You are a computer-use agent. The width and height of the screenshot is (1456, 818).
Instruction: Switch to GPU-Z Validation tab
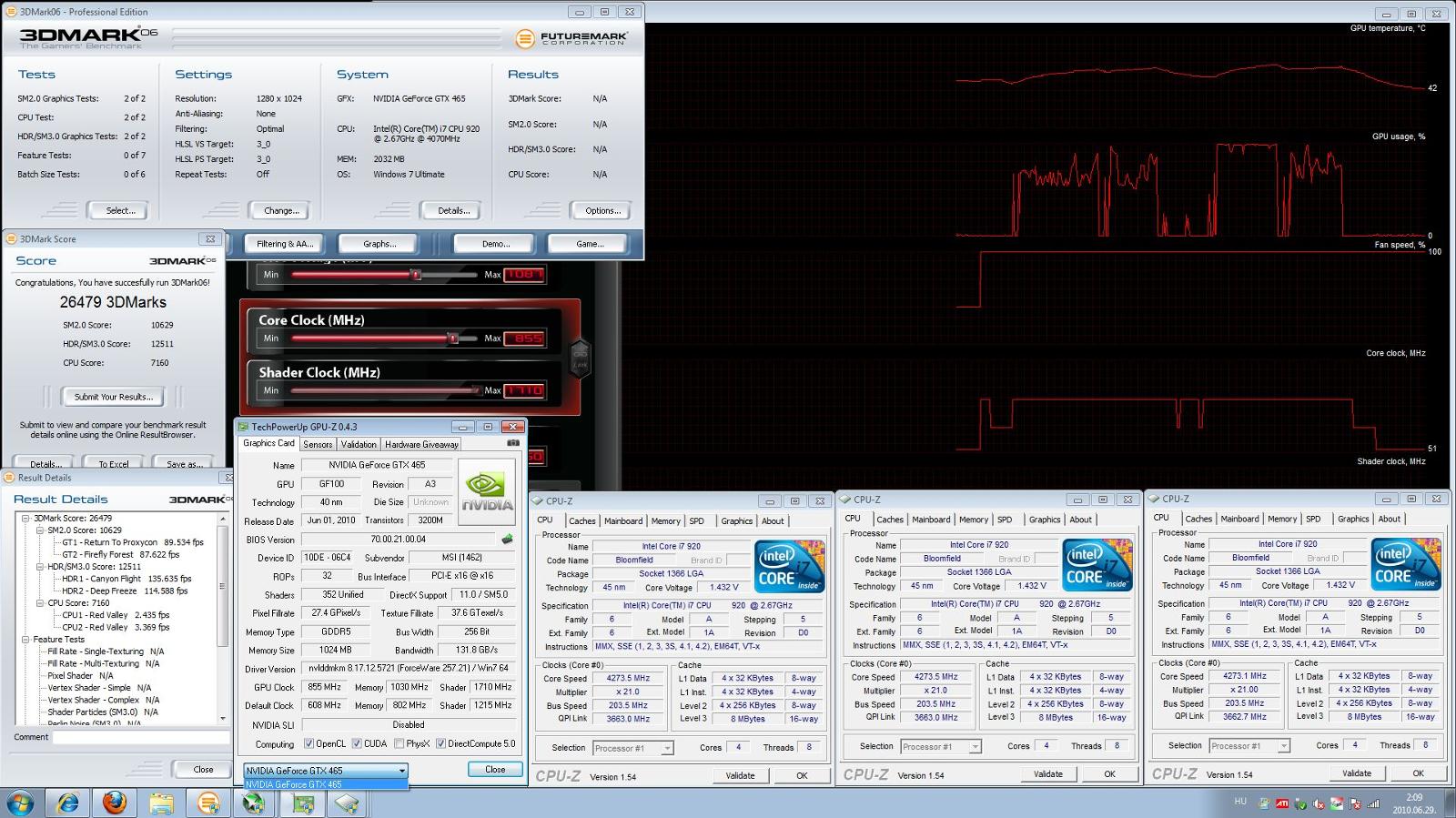coord(359,444)
